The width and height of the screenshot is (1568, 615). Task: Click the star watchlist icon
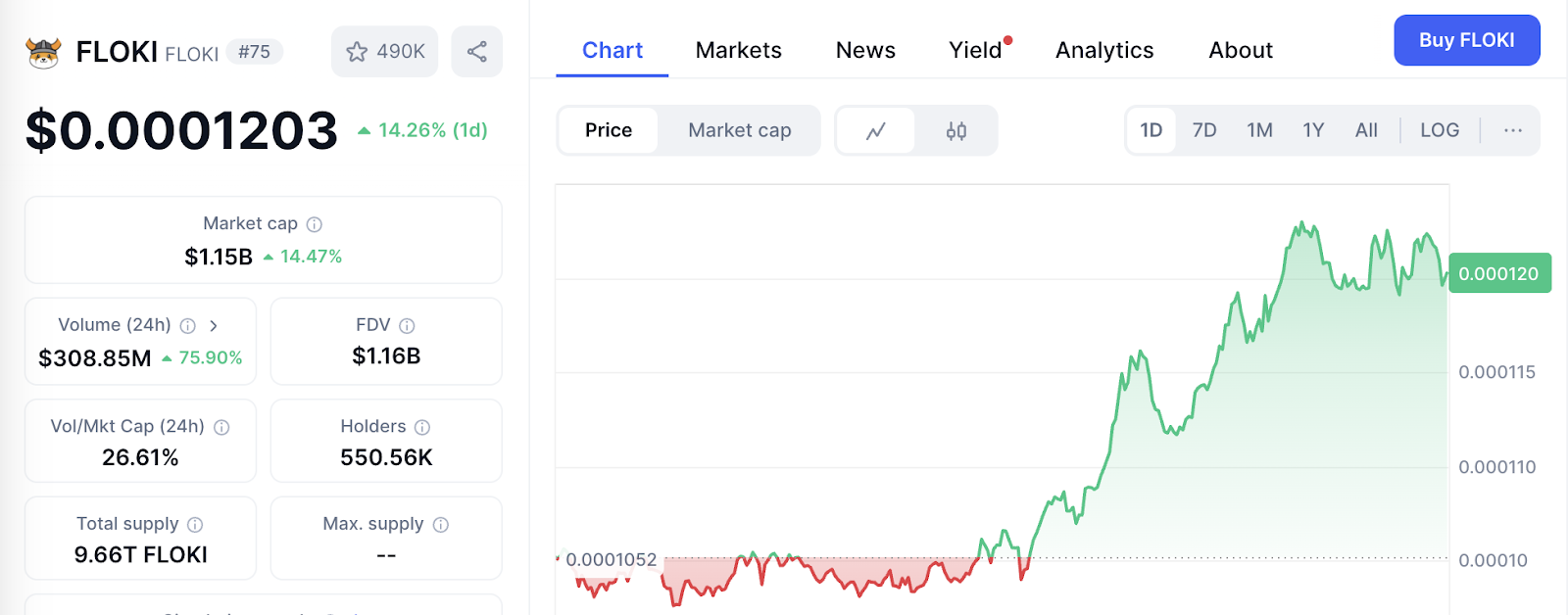tap(358, 52)
